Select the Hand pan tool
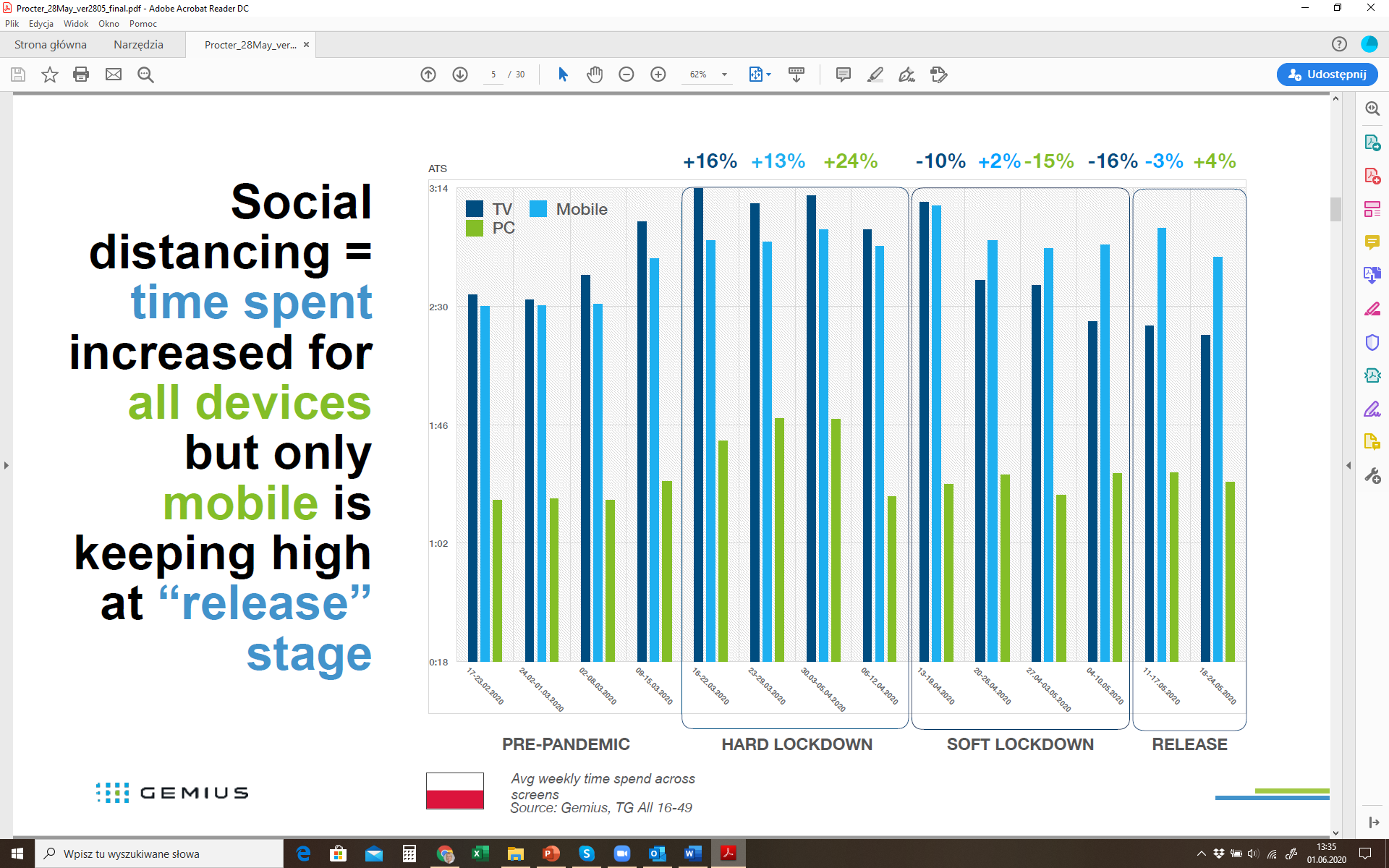The width and height of the screenshot is (1389, 868). coord(595,75)
